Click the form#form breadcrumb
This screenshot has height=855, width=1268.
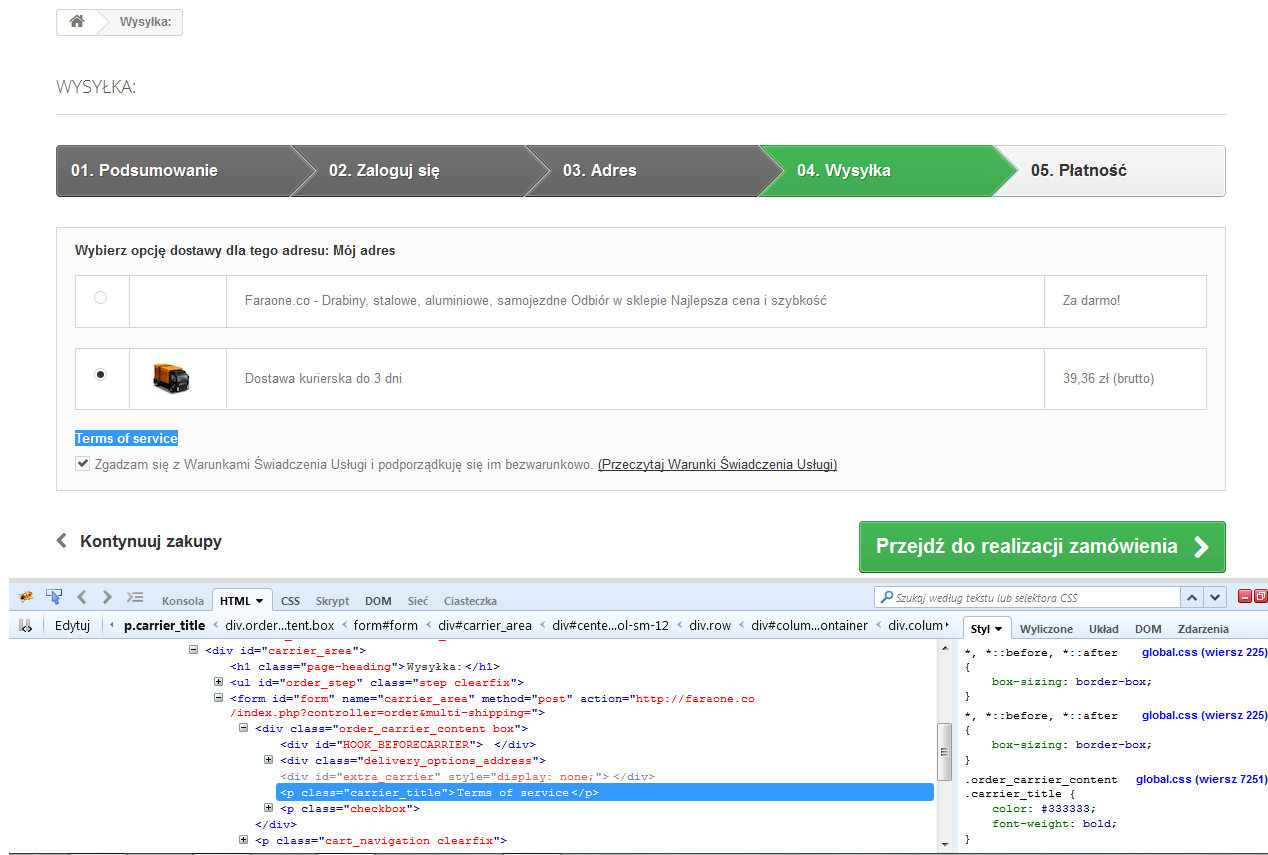pos(384,626)
